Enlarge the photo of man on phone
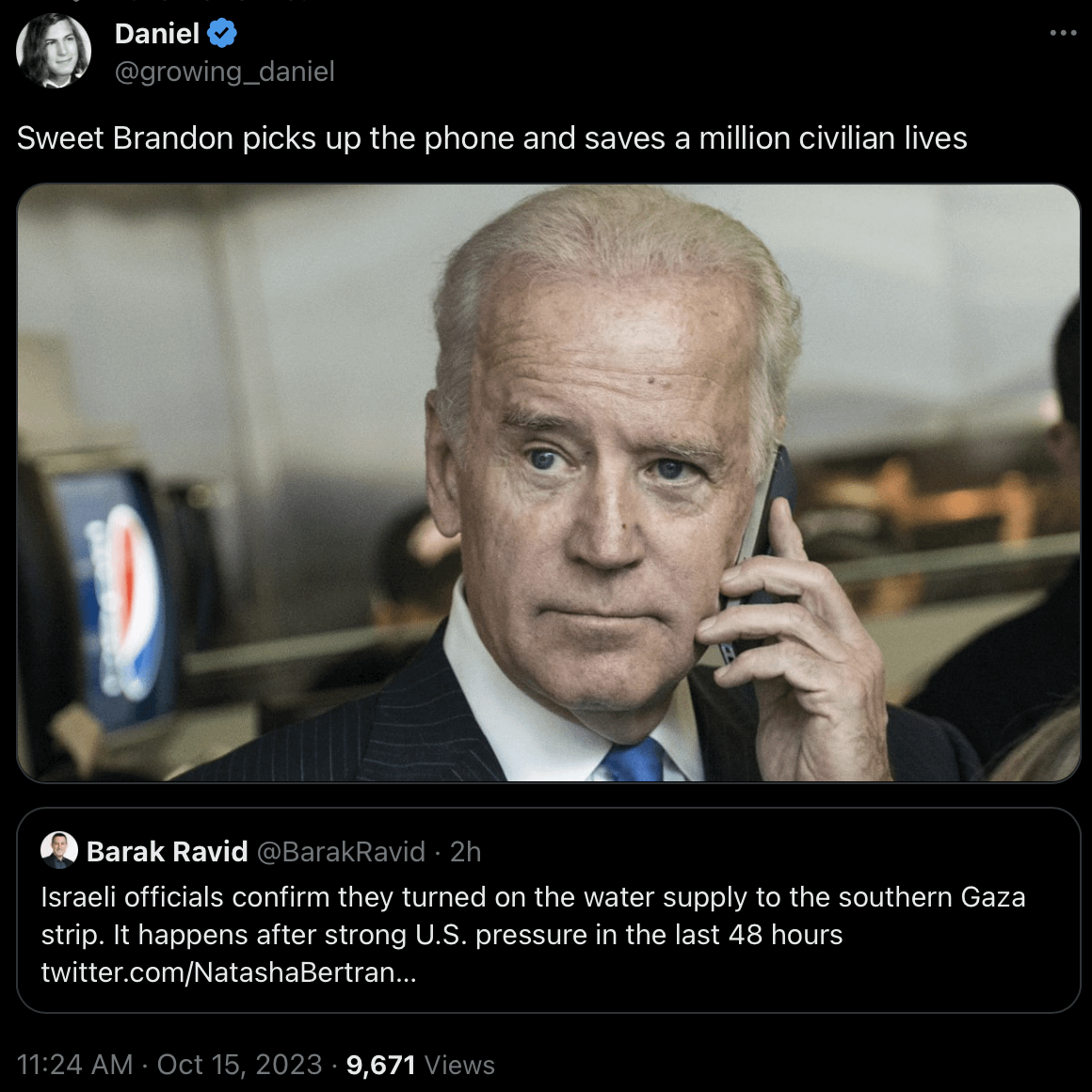1092x1092 pixels. [x=548, y=482]
